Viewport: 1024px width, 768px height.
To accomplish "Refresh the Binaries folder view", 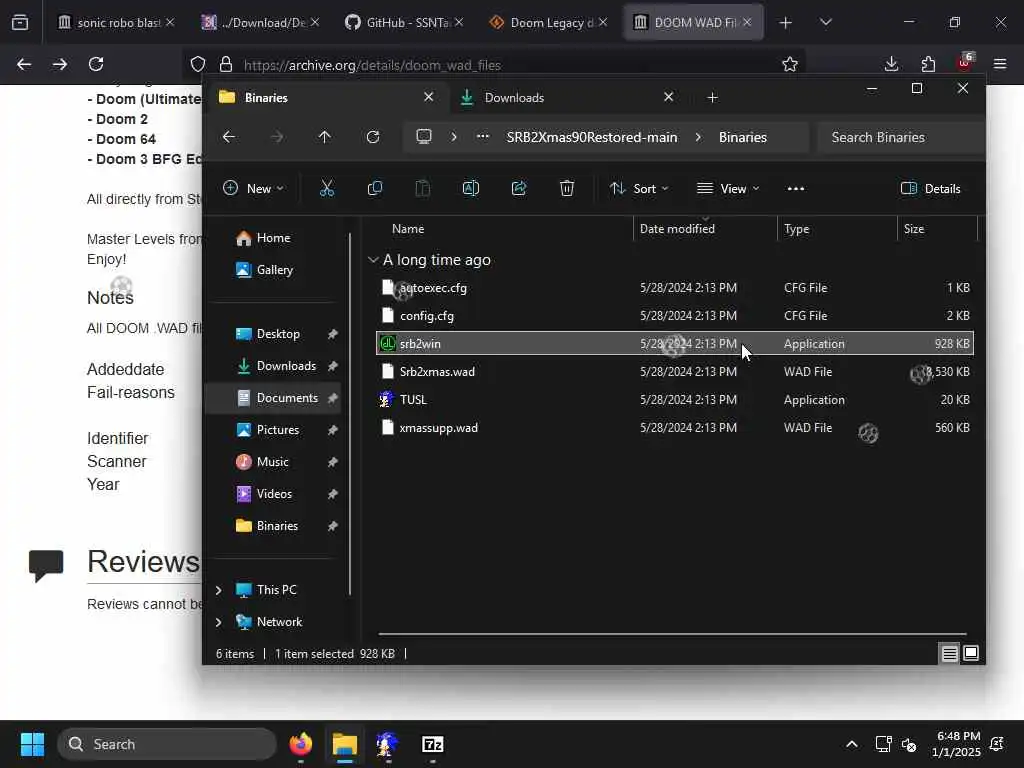I will click(373, 137).
